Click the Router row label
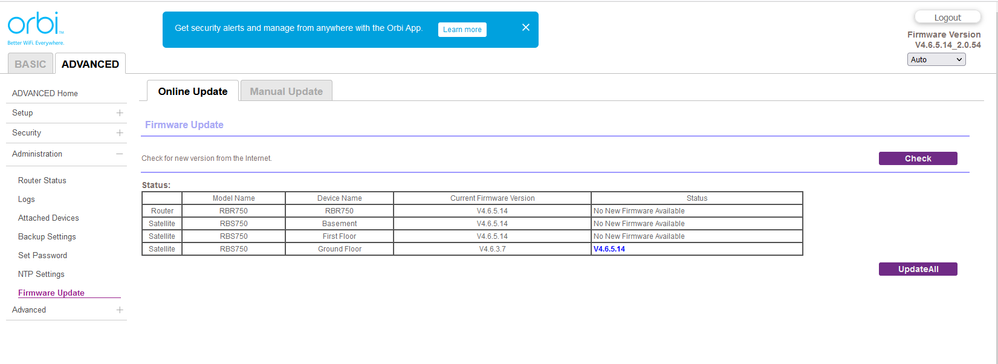This screenshot has width=998, height=364. point(162,211)
